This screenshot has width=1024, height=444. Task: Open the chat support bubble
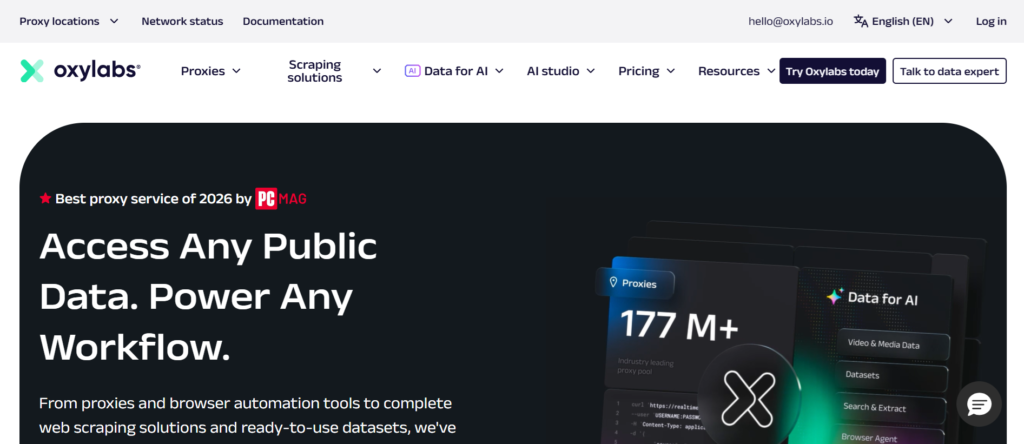coord(979,405)
